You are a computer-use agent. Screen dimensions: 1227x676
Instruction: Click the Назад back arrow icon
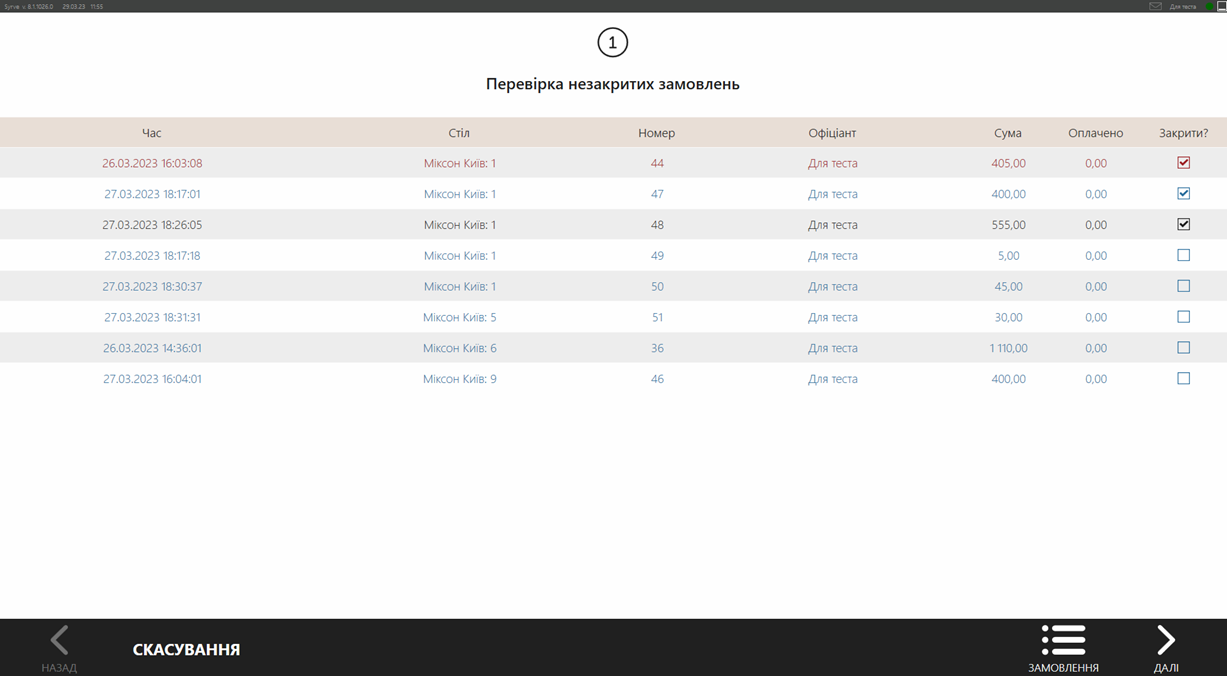pyautogui.click(x=59, y=641)
